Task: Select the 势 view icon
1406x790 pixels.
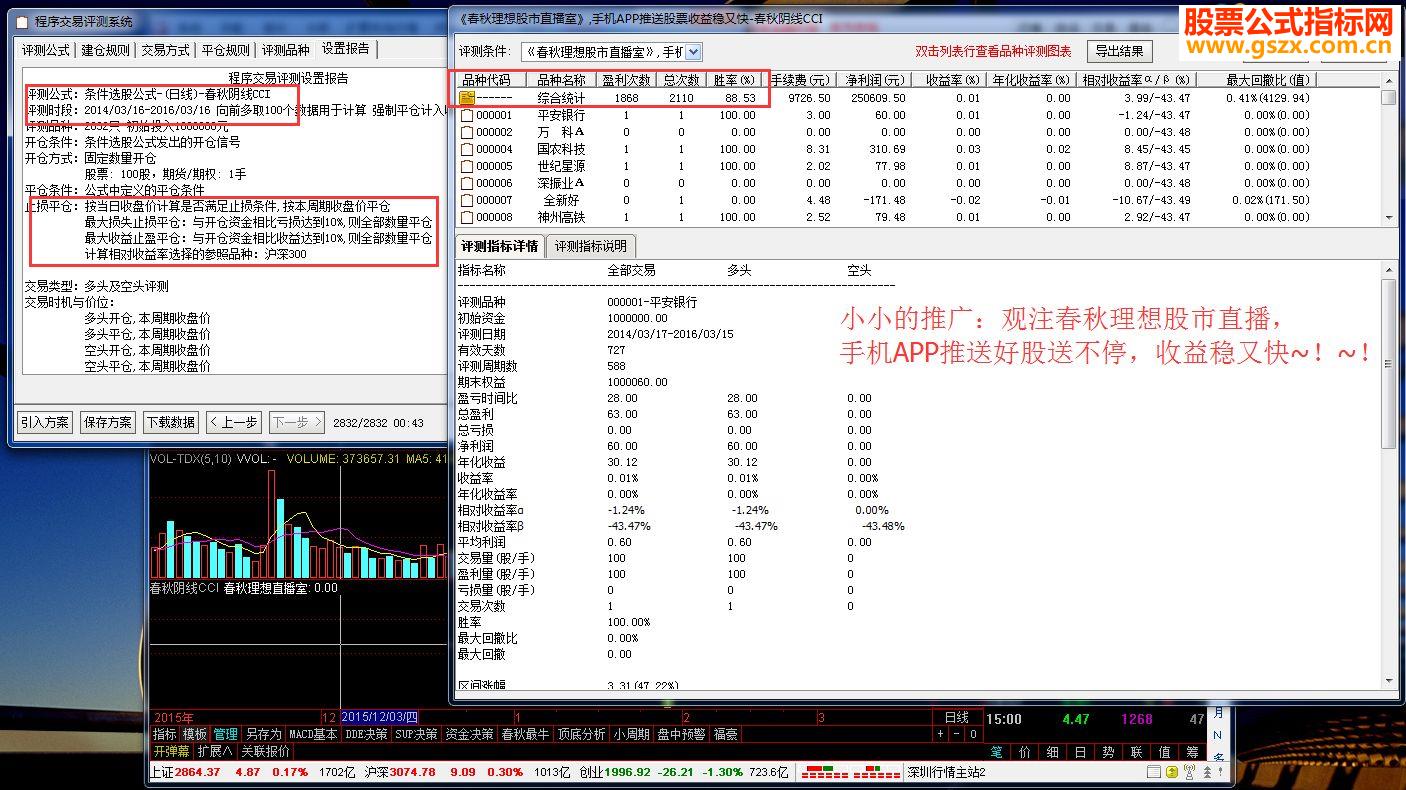Action: pyautogui.click(x=1109, y=752)
